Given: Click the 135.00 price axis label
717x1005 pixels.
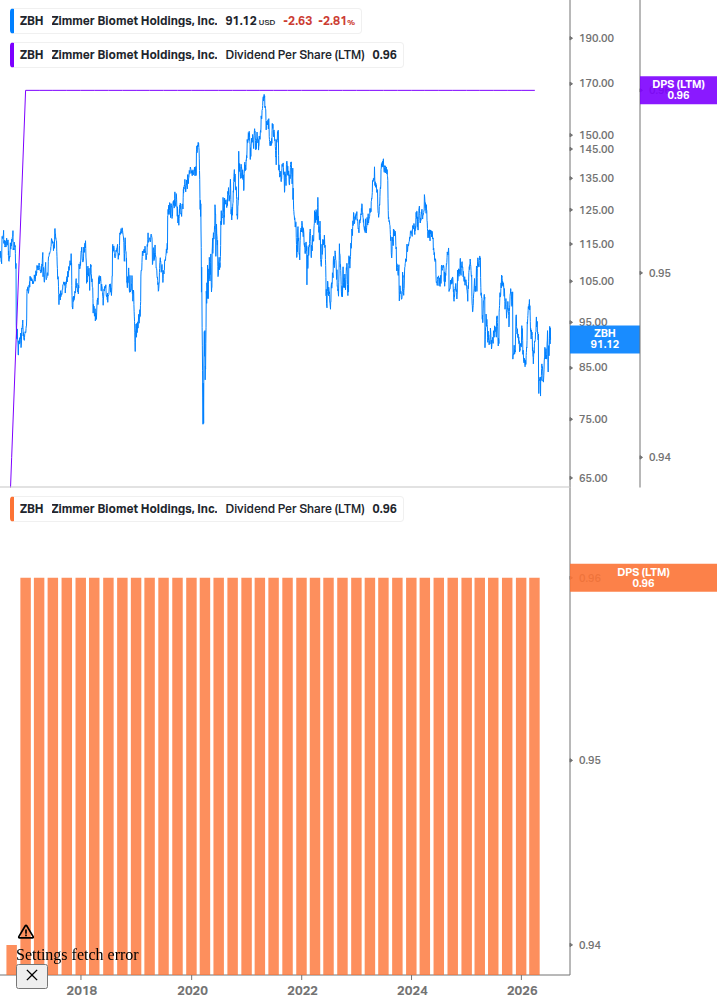Looking at the screenshot, I should [597, 178].
